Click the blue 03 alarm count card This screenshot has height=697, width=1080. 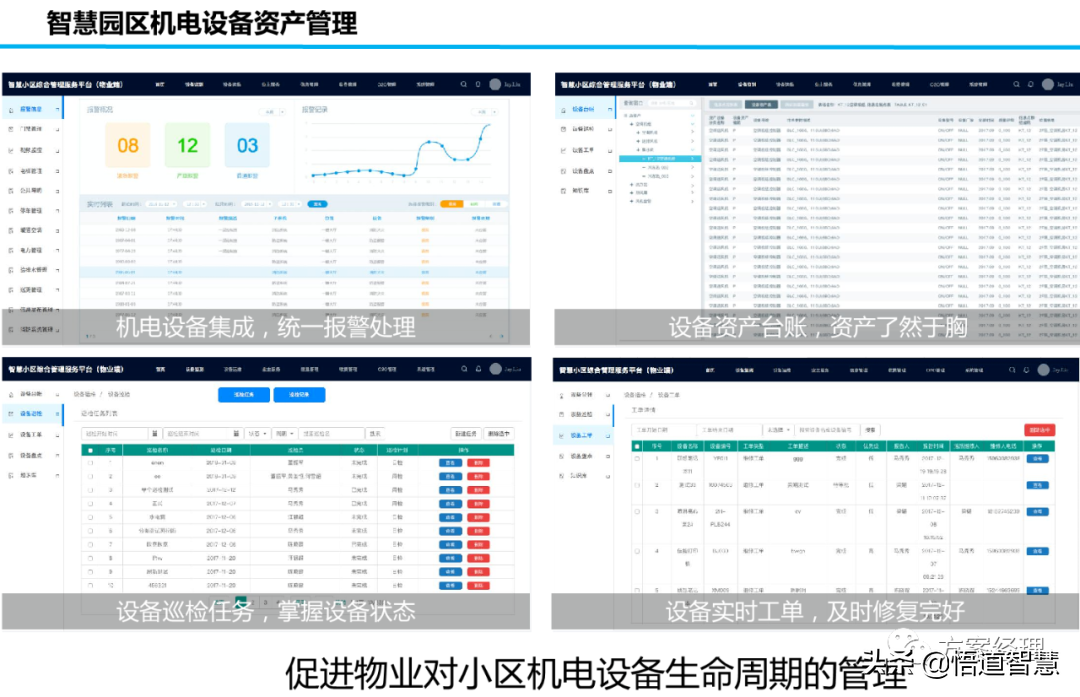tap(247, 145)
